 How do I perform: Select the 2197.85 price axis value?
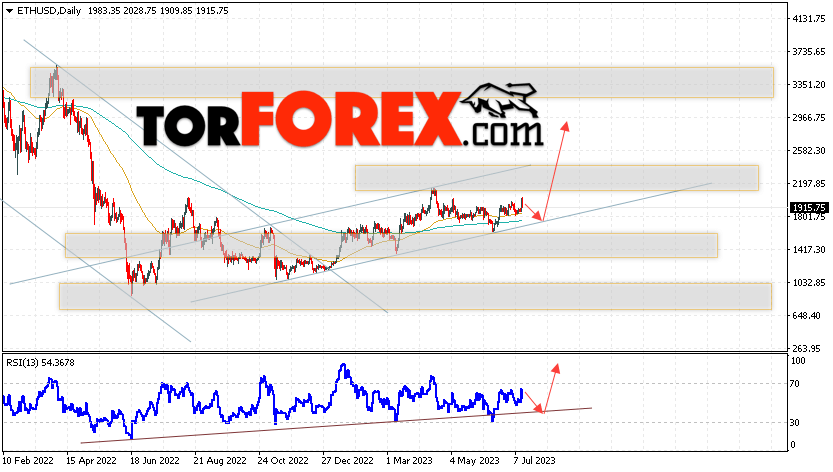pos(809,183)
